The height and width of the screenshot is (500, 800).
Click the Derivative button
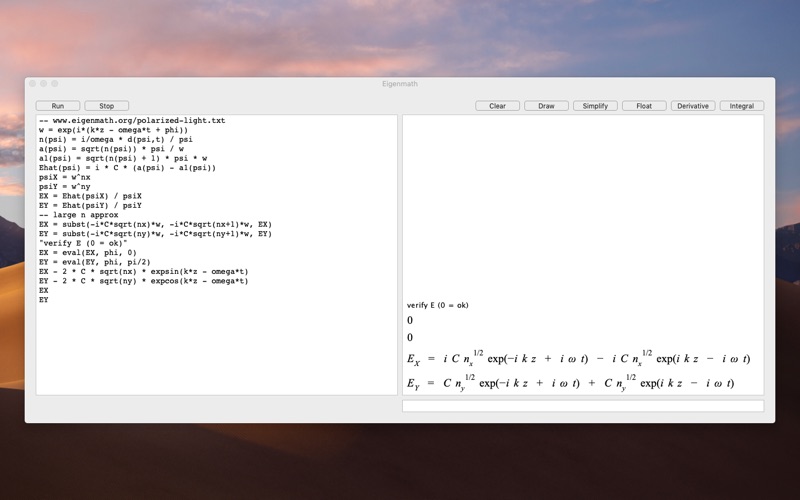click(x=693, y=106)
